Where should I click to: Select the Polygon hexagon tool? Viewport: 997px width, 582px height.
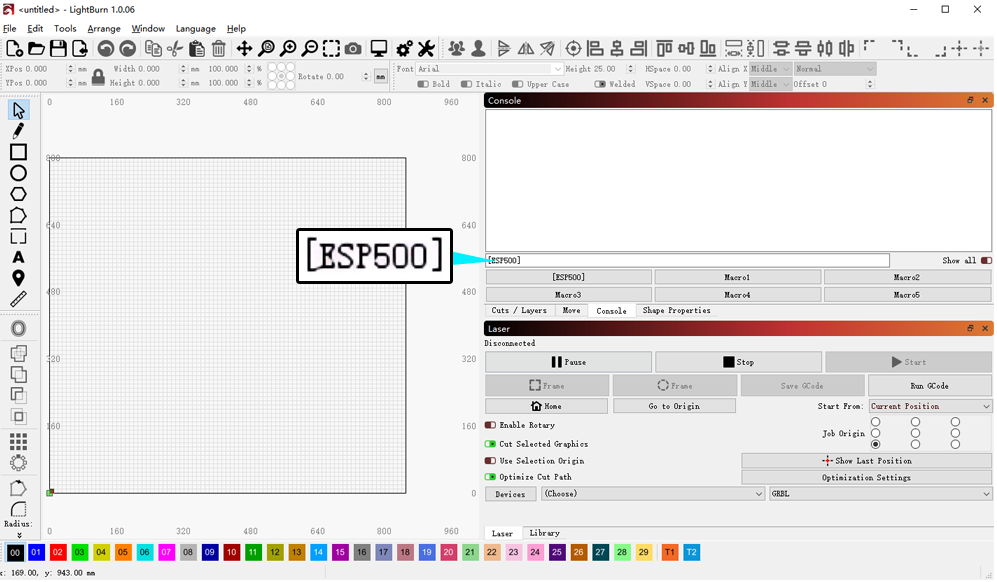(18, 194)
